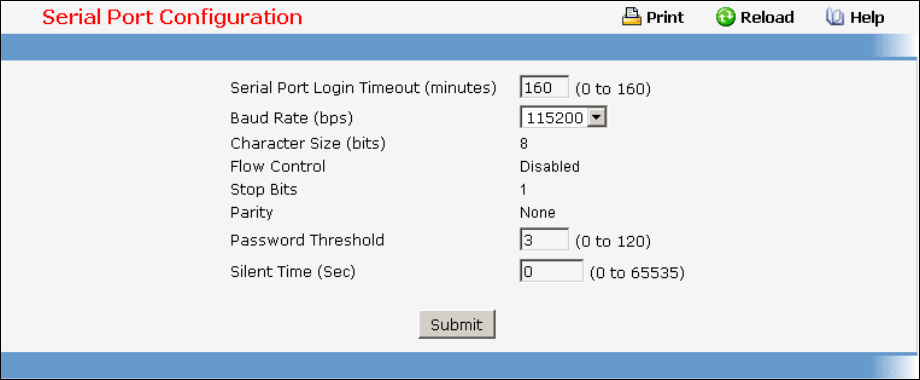The height and width of the screenshot is (380, 920).
Task: Click the Password Threshold label
Action: click(307, 240)
